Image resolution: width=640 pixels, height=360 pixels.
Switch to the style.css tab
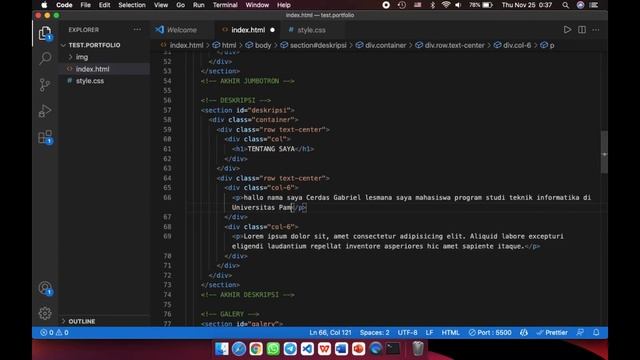(x=311, y=30)
